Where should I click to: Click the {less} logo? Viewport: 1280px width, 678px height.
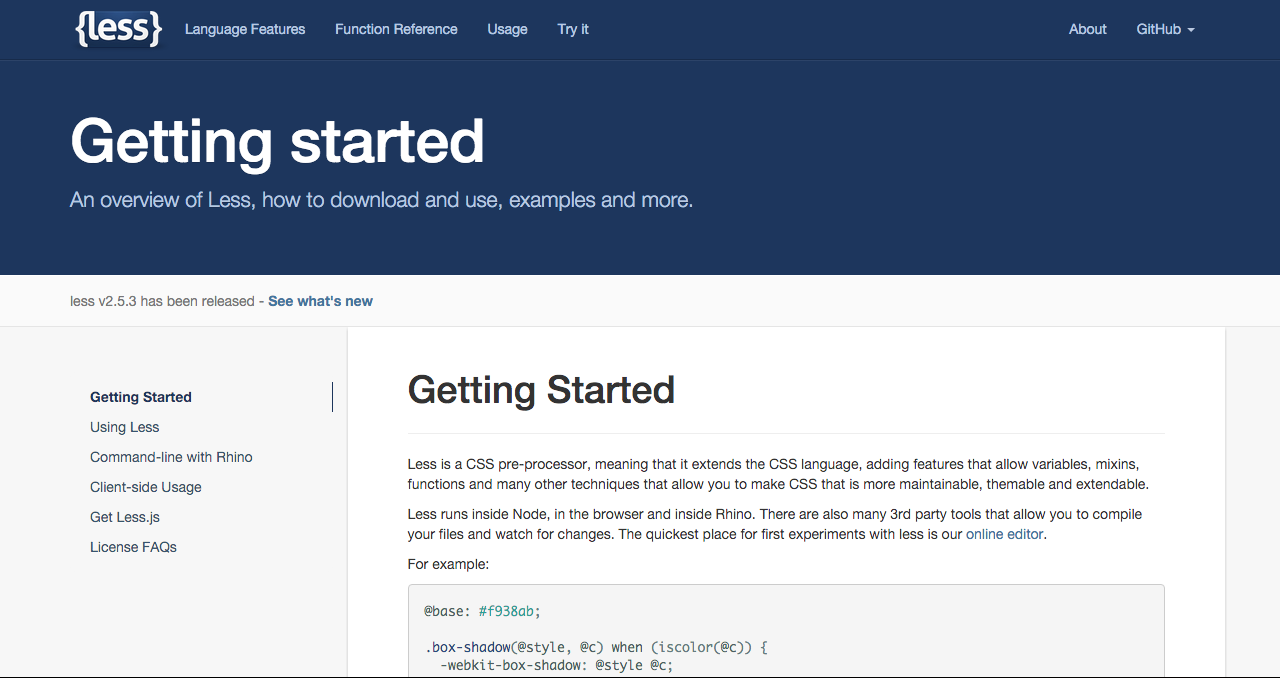(118, 29)
